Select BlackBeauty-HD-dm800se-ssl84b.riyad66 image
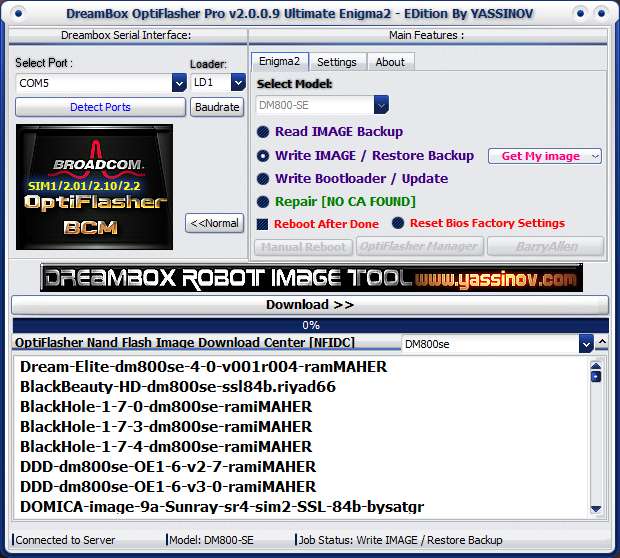Image resolution: width=620 pixels, height=558 pixels. point(178,387)
